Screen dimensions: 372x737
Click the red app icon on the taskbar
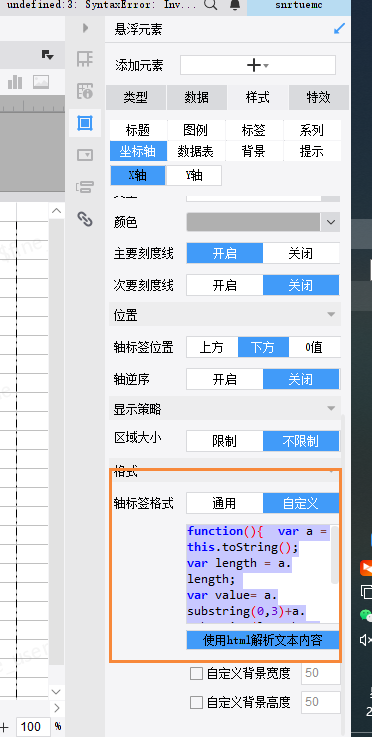point(366,568)
